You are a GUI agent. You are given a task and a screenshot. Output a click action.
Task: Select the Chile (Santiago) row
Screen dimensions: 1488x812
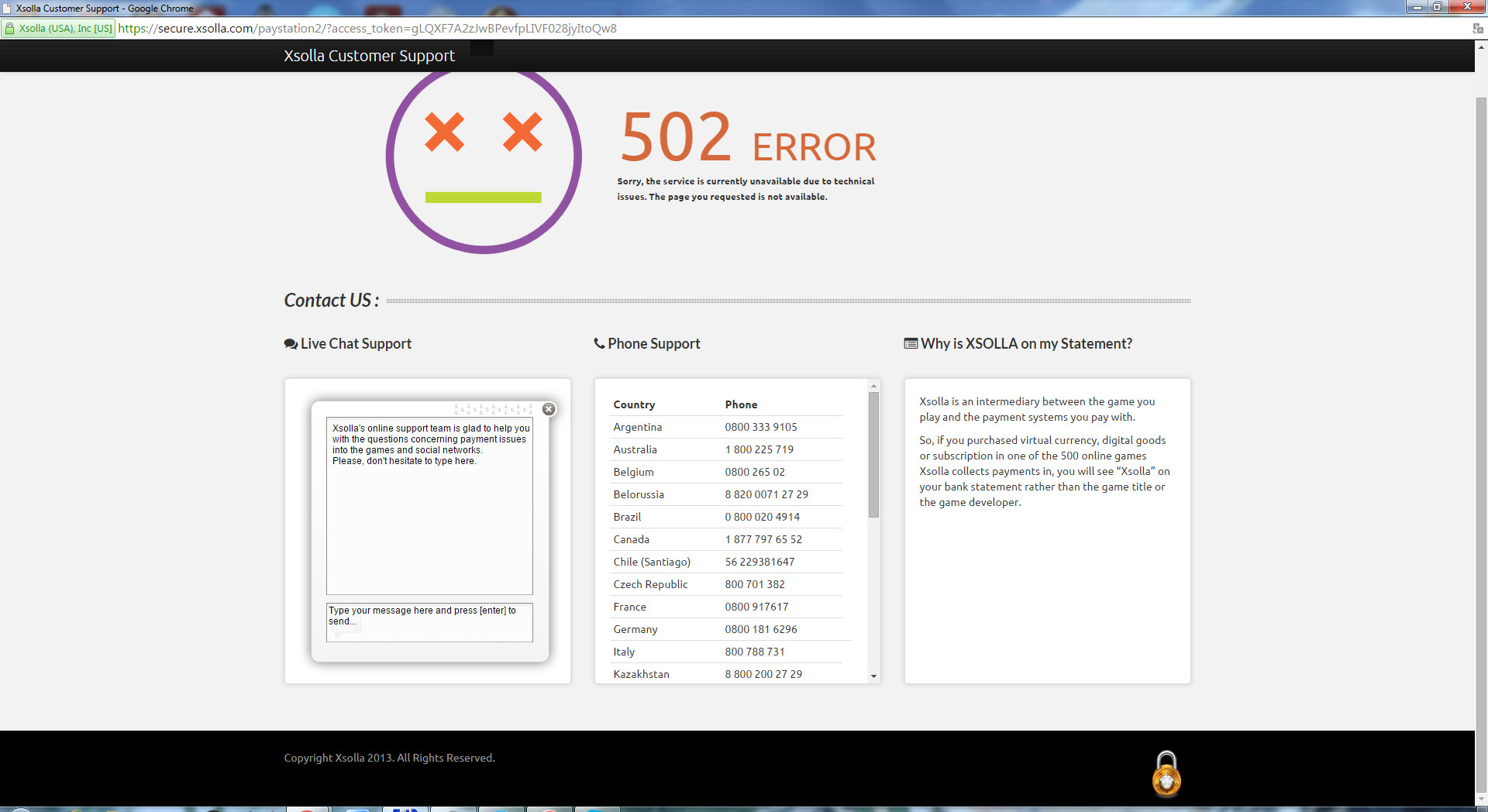click(727, 562)
